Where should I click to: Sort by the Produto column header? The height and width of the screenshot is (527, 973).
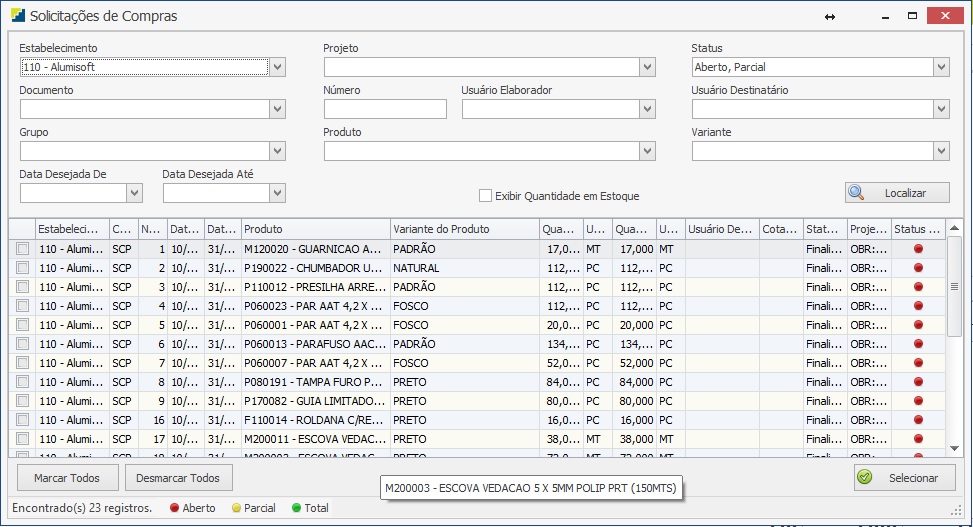click(x=315, y=229)
